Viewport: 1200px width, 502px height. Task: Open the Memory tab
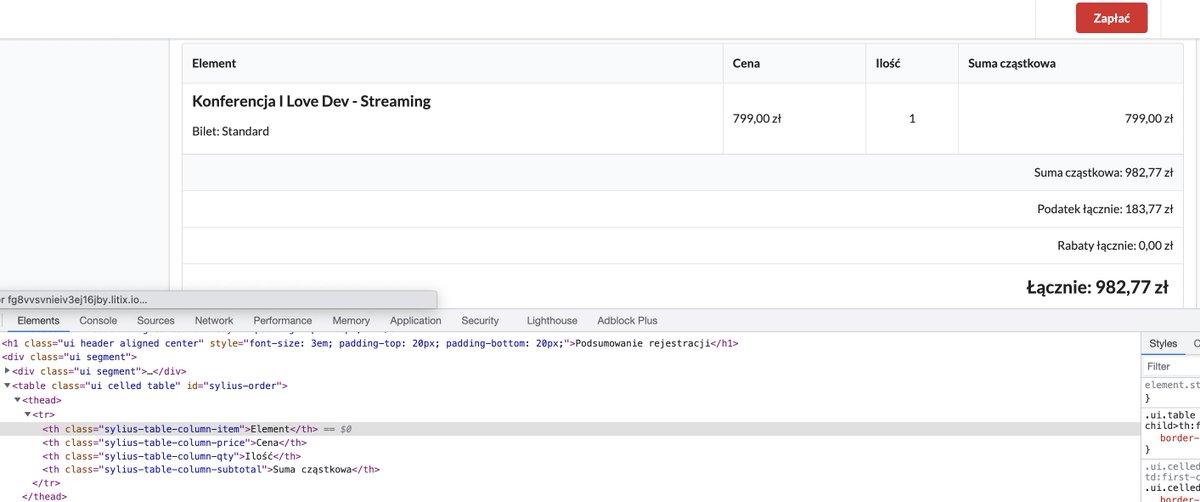[351, 321]
